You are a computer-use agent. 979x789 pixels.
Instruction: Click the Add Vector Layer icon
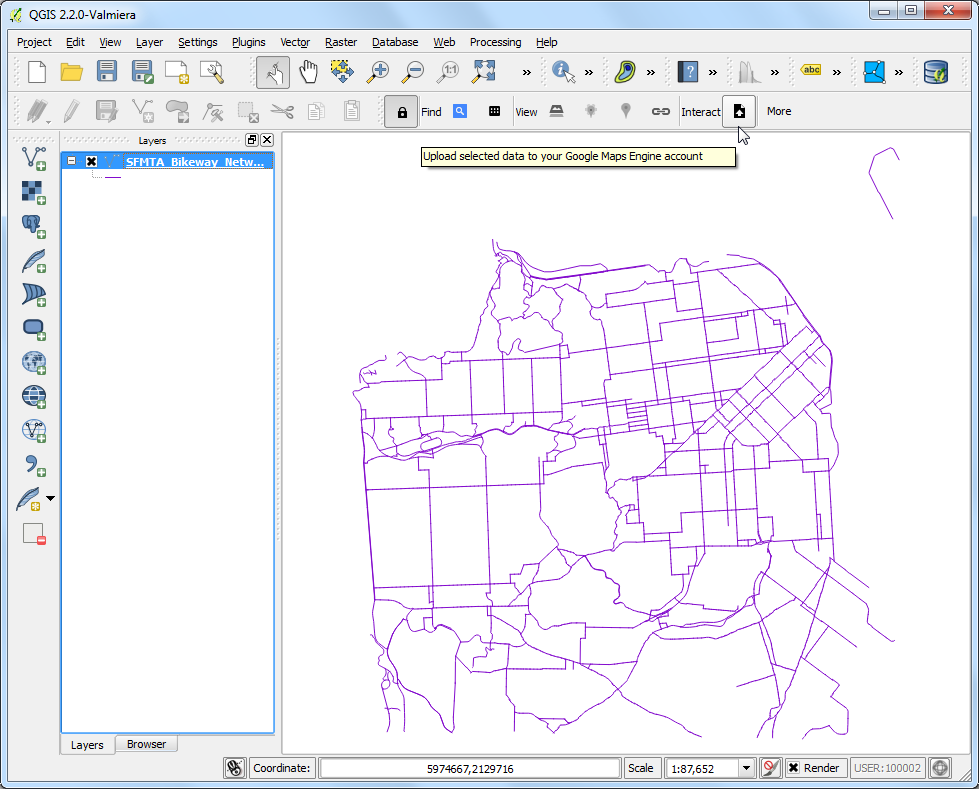[x=34, y=158]
